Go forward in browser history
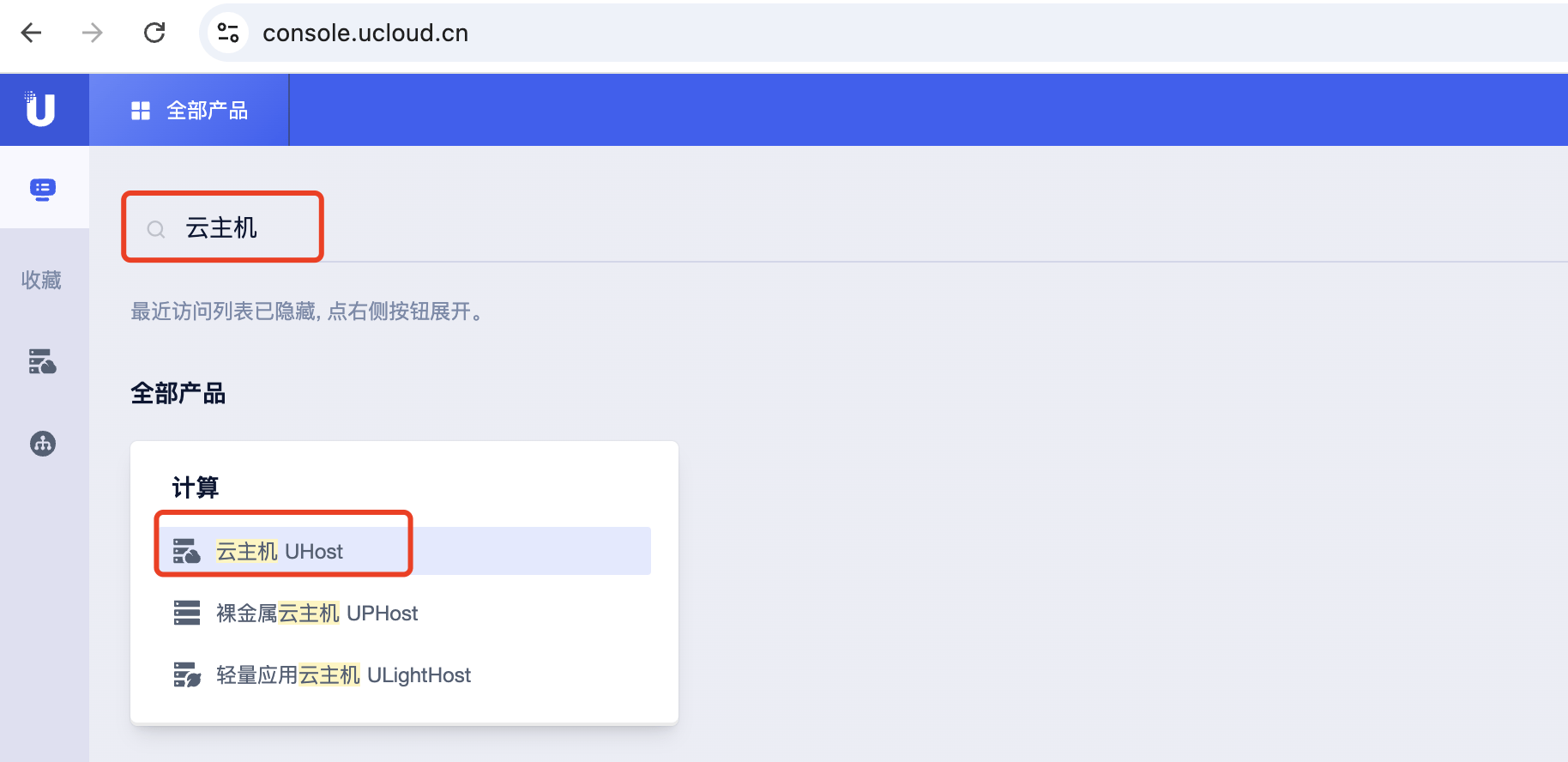Viewport: 1568px width, 762px height. tap(92, 33)
